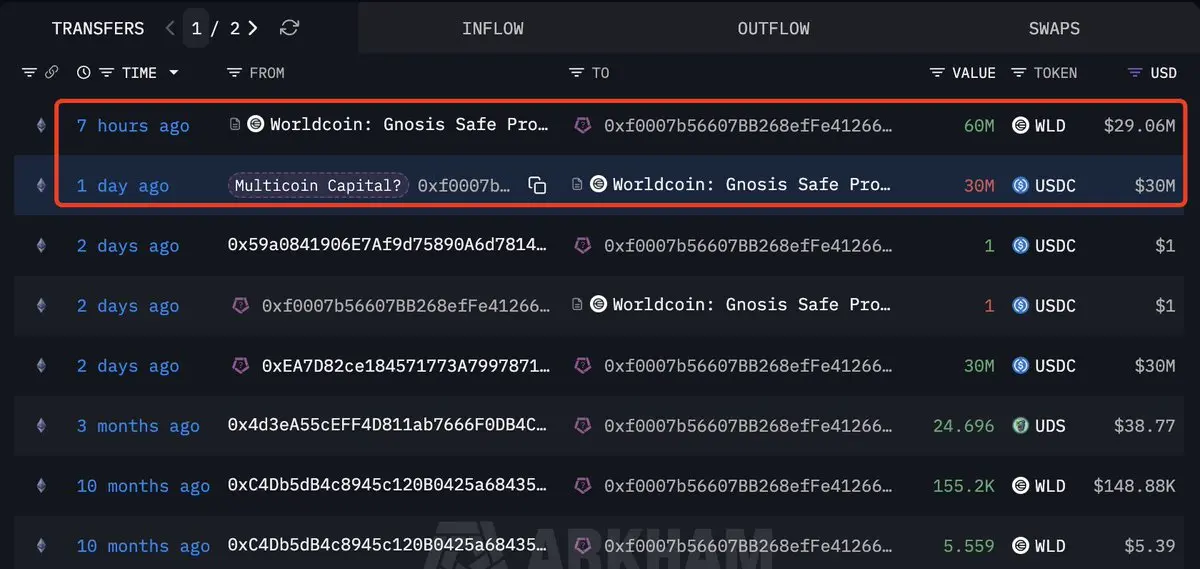Image resolution: width=1200 pixels, height=569 pixels.
Task: Switch to the OUTFLOW tab
Action: (x=774, y=29)
